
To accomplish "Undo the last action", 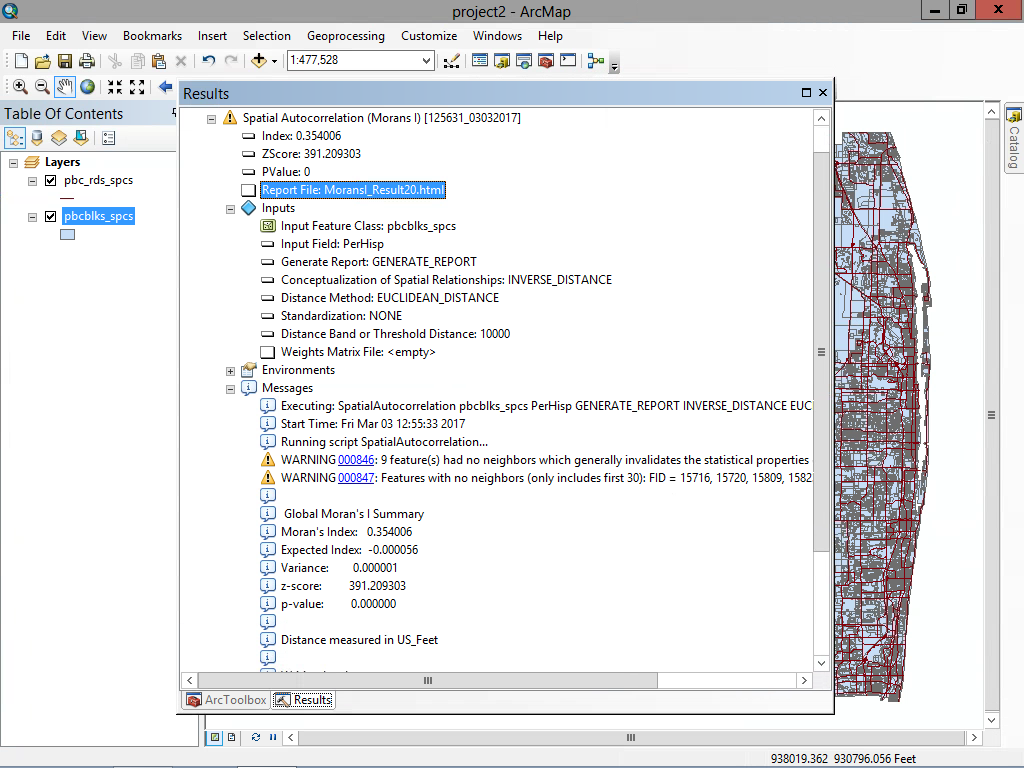I will pos(208,61).
